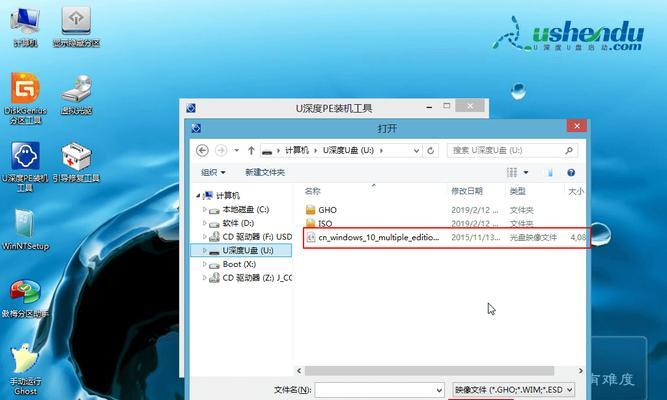Launch 手动运行 Ghost desktop icon

(x=25, y=369)
